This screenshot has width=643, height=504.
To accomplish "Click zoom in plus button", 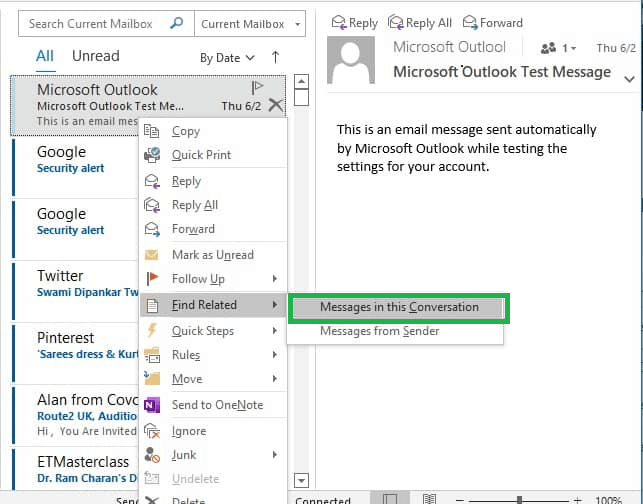I will tap(577, 500).
